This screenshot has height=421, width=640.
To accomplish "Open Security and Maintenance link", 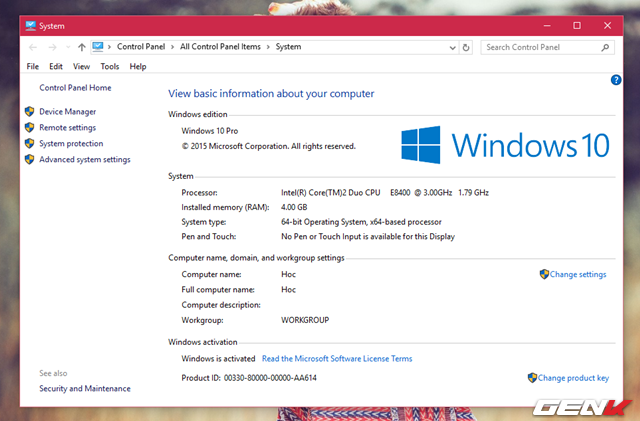I will coord(85,388).
